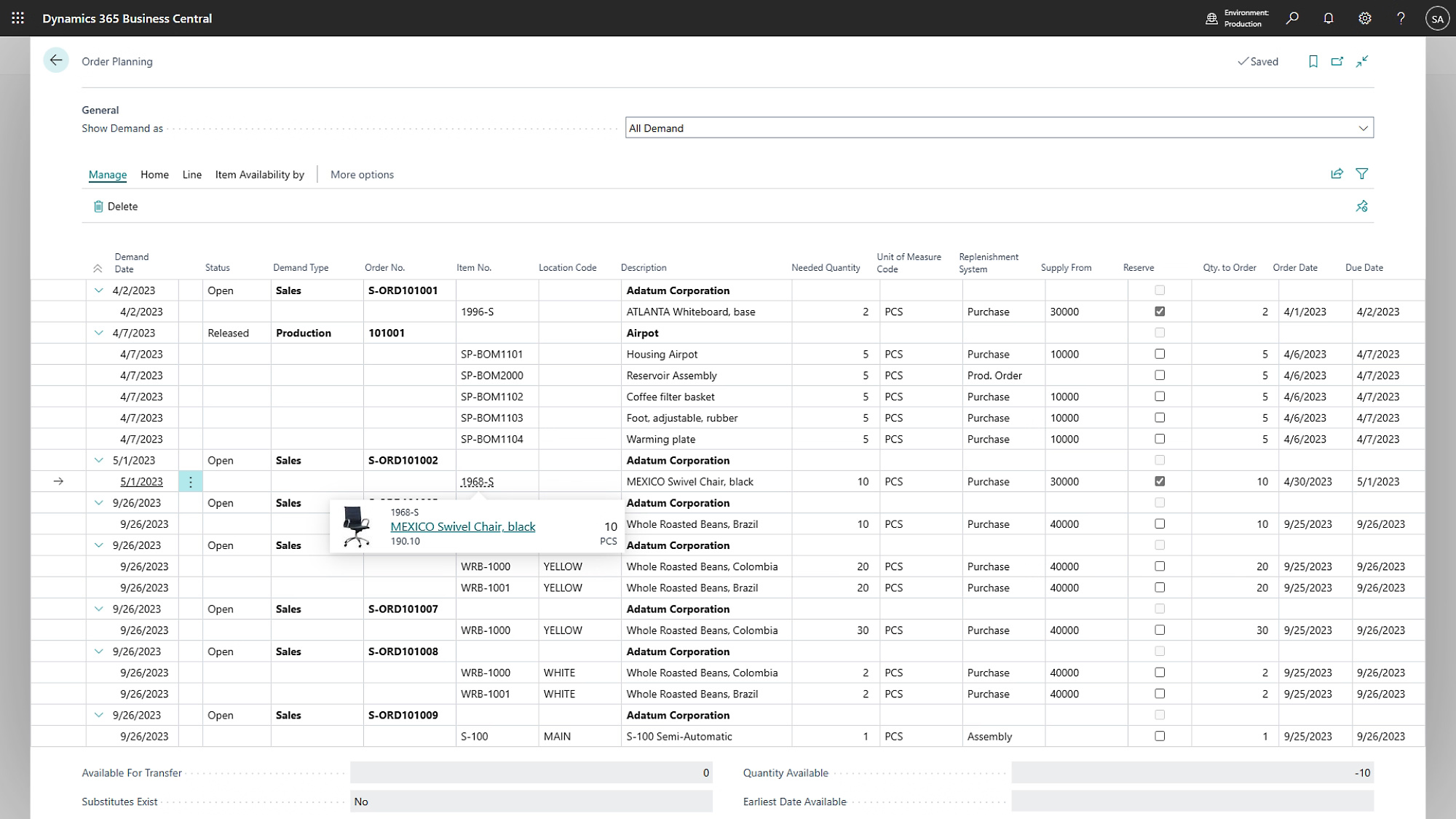Click the back arrow to leave Order Planning

pyautogui.click(x=56, y=60)
